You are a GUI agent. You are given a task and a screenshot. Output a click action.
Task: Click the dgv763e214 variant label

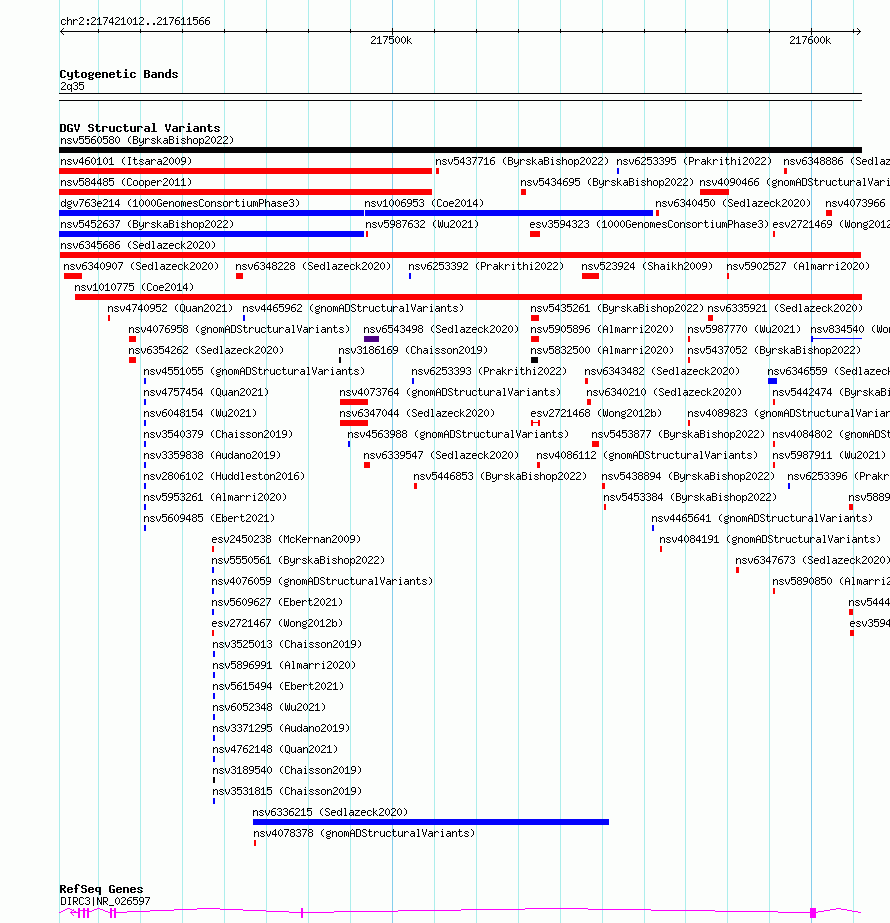180,203
